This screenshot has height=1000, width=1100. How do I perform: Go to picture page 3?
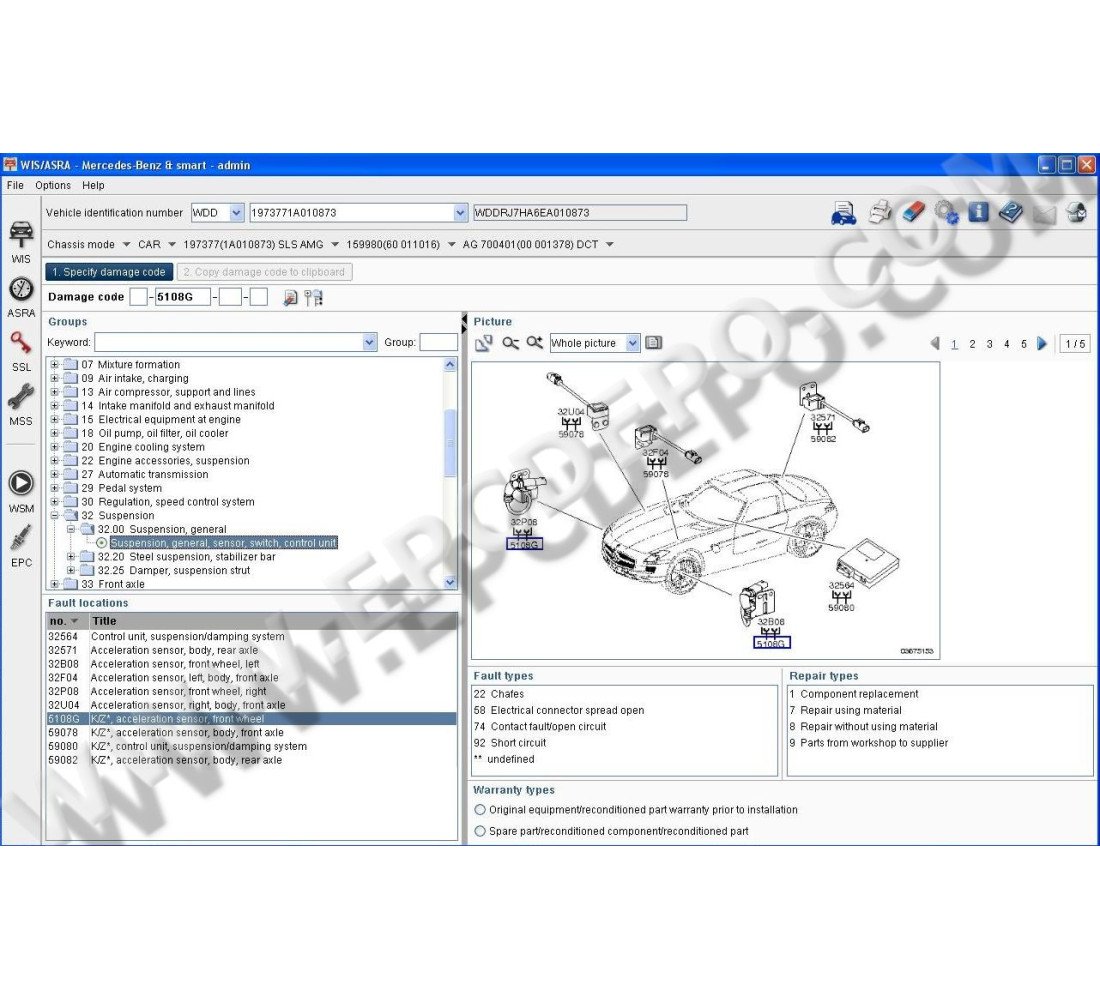pyautogui.click(x=989, y=344)
